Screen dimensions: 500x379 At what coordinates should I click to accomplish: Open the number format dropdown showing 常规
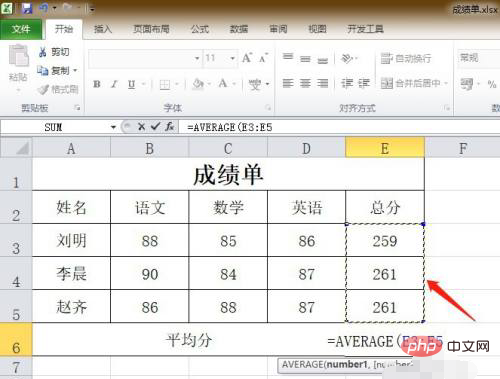[x=479, y=58]
